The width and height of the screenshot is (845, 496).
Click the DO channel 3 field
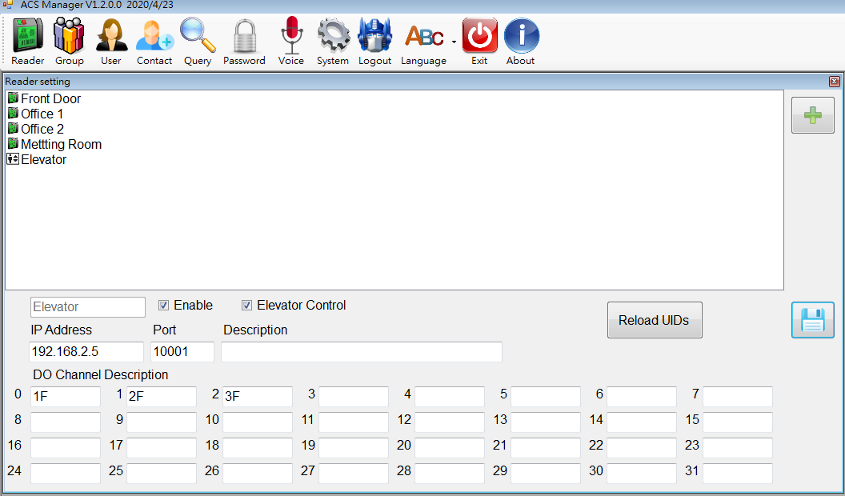click(x=353, y=396)
